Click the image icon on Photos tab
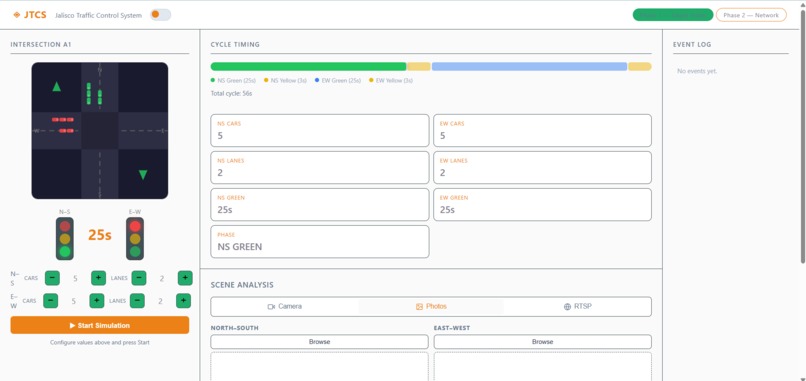The width and height of the screenshot is (806, 381). coord(419,306)
